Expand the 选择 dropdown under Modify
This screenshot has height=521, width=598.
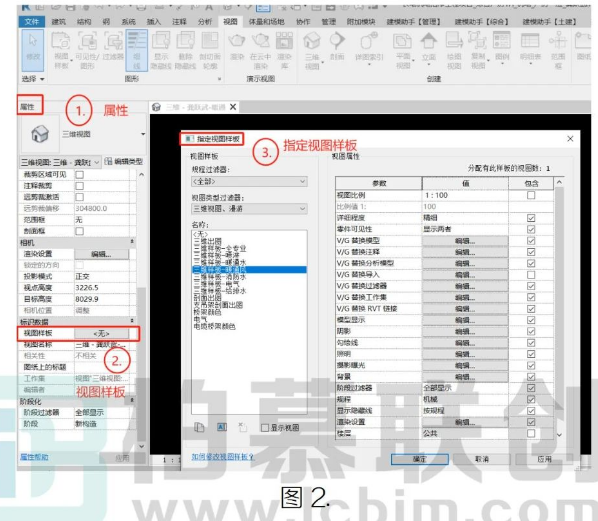tap(33, 79)
